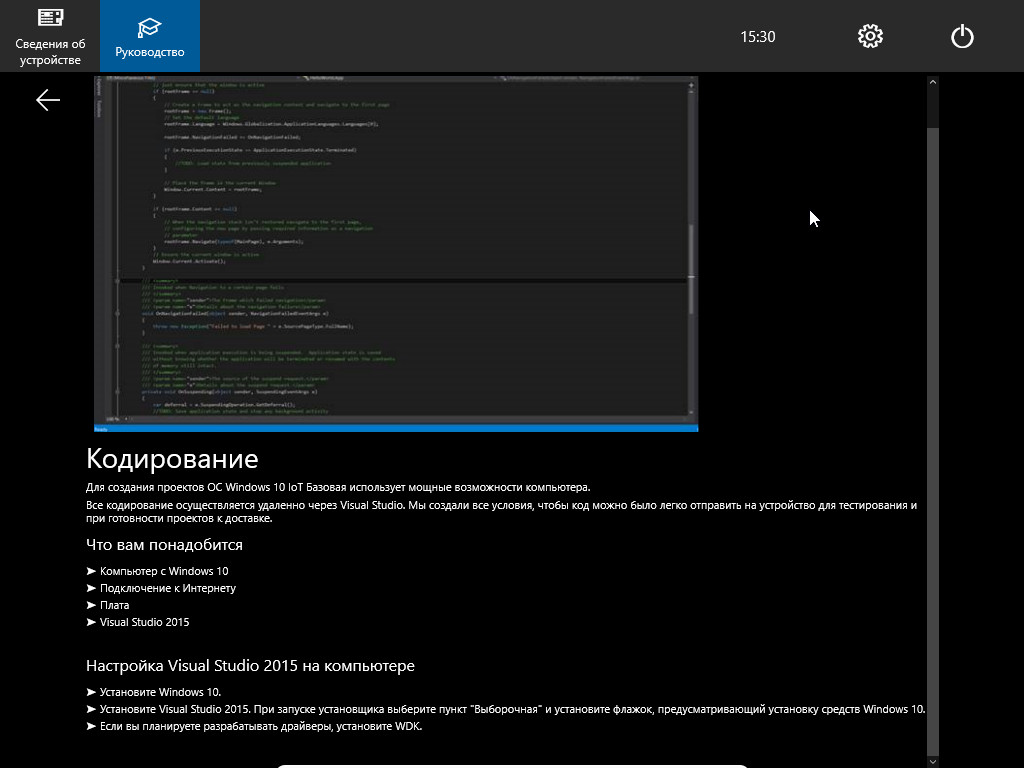Click the Установите Visual Studio 2015 instruction line

tap(506, 709)
